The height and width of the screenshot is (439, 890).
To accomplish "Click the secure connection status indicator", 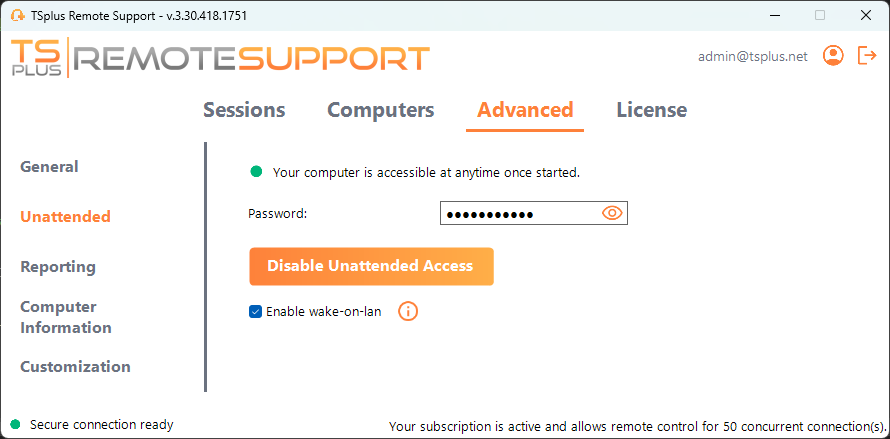I will (16, 425).
